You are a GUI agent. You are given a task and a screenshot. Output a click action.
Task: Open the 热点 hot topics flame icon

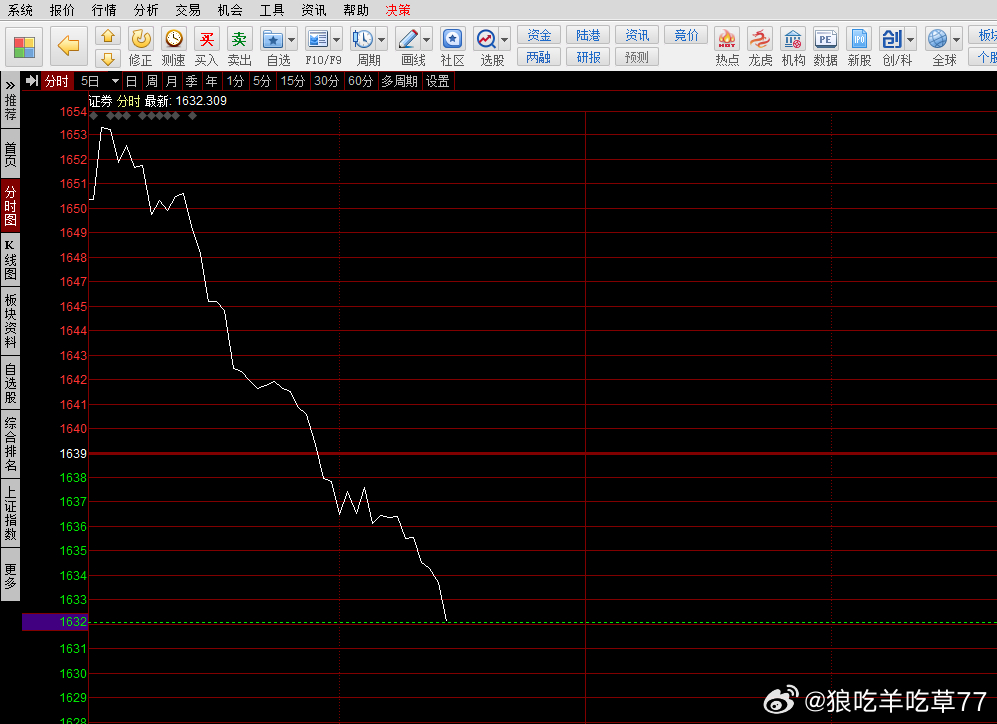click(727, 39)
